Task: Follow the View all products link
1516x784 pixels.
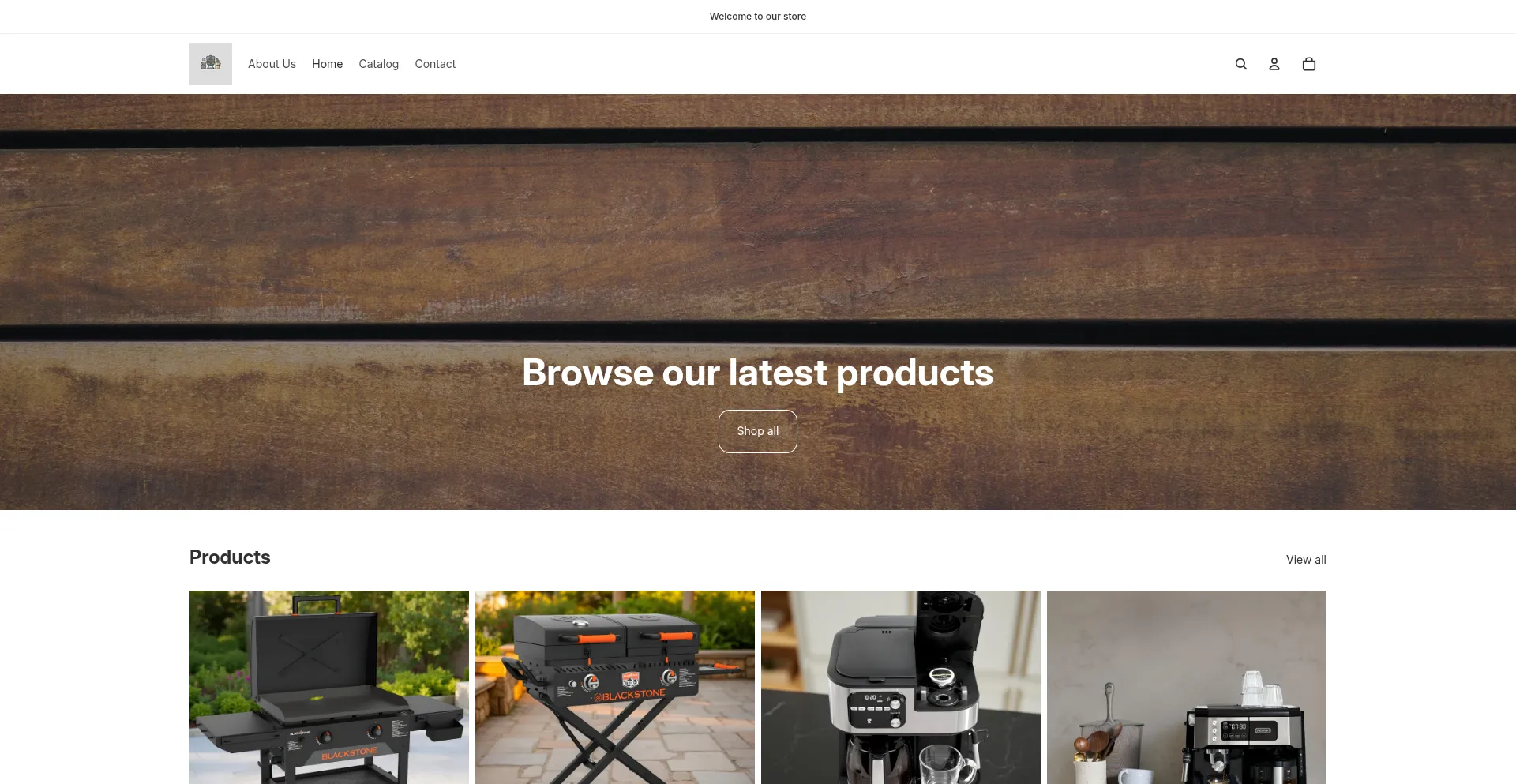Action: (1306, 560)
